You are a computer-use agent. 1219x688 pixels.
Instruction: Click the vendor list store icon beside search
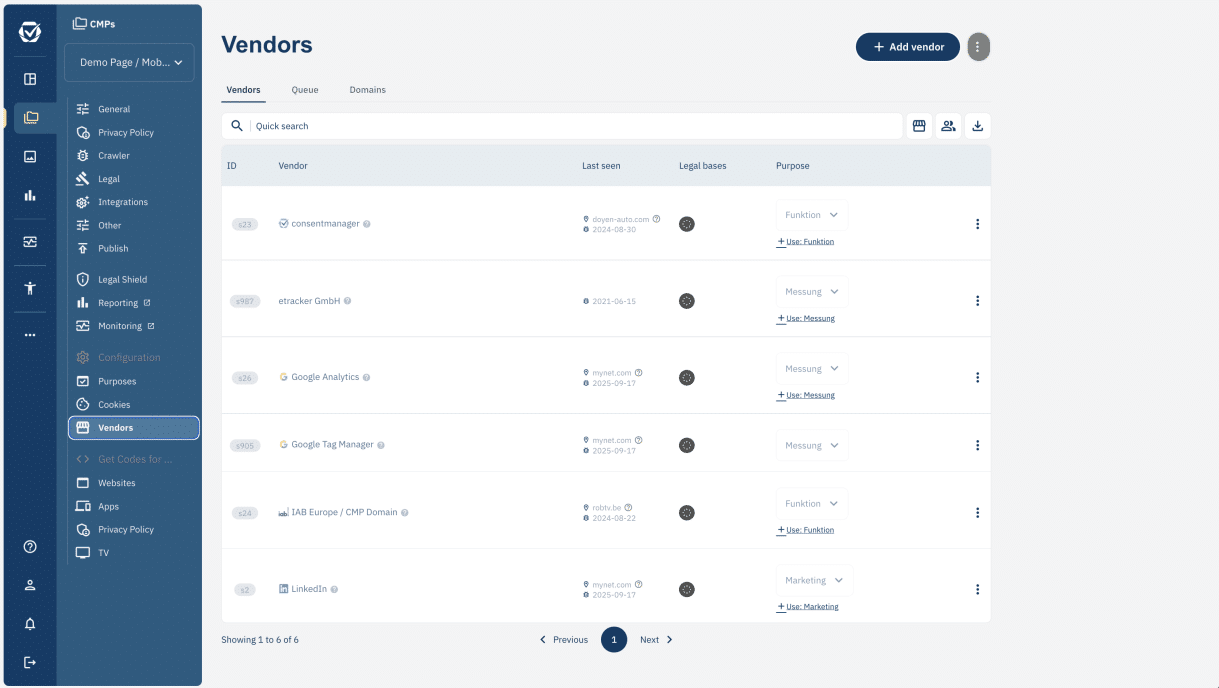919,126
